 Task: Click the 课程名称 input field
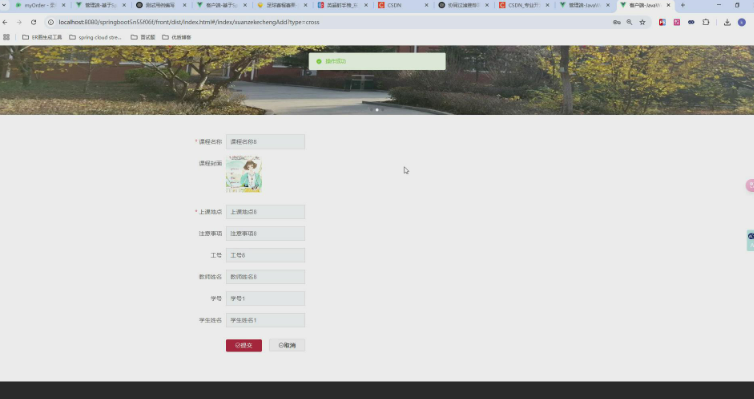pyautogui.click(x=265, y=142)
